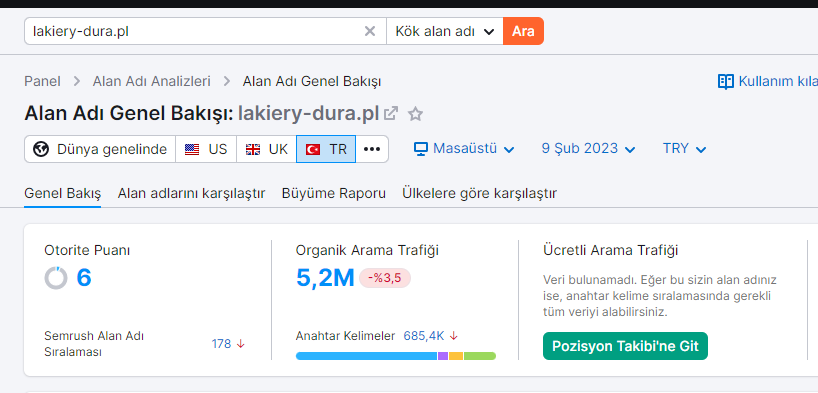
Task: Click blue segment of keywords distribution bar
Action: 366,356
